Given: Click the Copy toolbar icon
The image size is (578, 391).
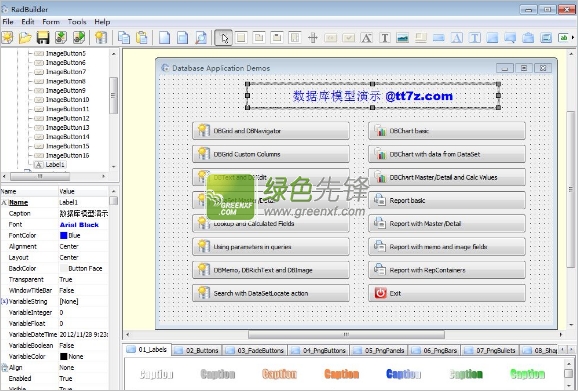Looking at the screenshot, I should [x=124, y=38].
